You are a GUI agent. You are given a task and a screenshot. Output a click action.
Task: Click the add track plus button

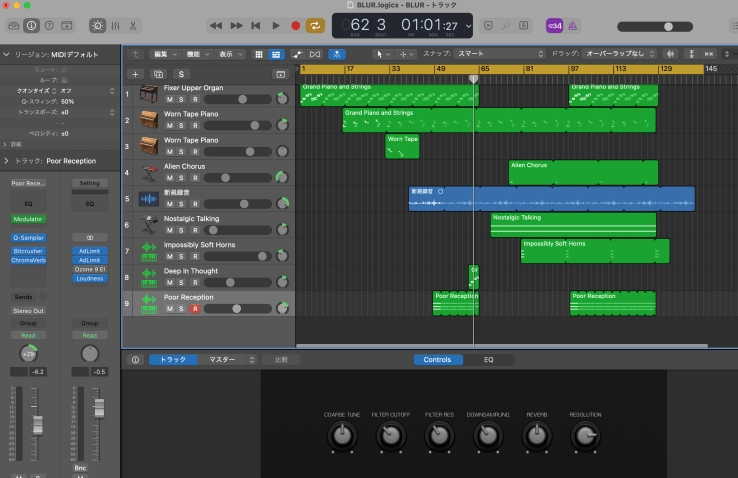point(135,74)
